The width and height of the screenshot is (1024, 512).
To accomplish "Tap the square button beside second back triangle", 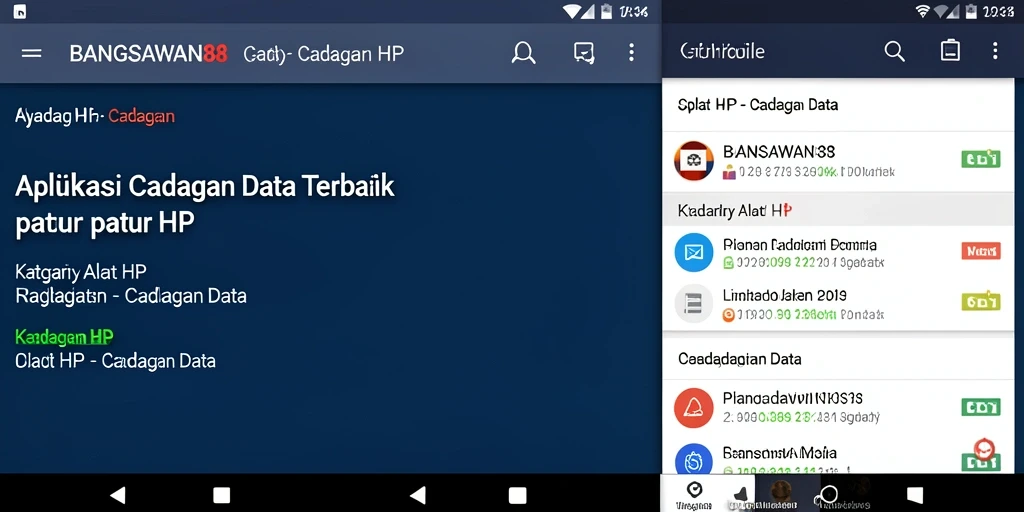I will coord(517,495).
